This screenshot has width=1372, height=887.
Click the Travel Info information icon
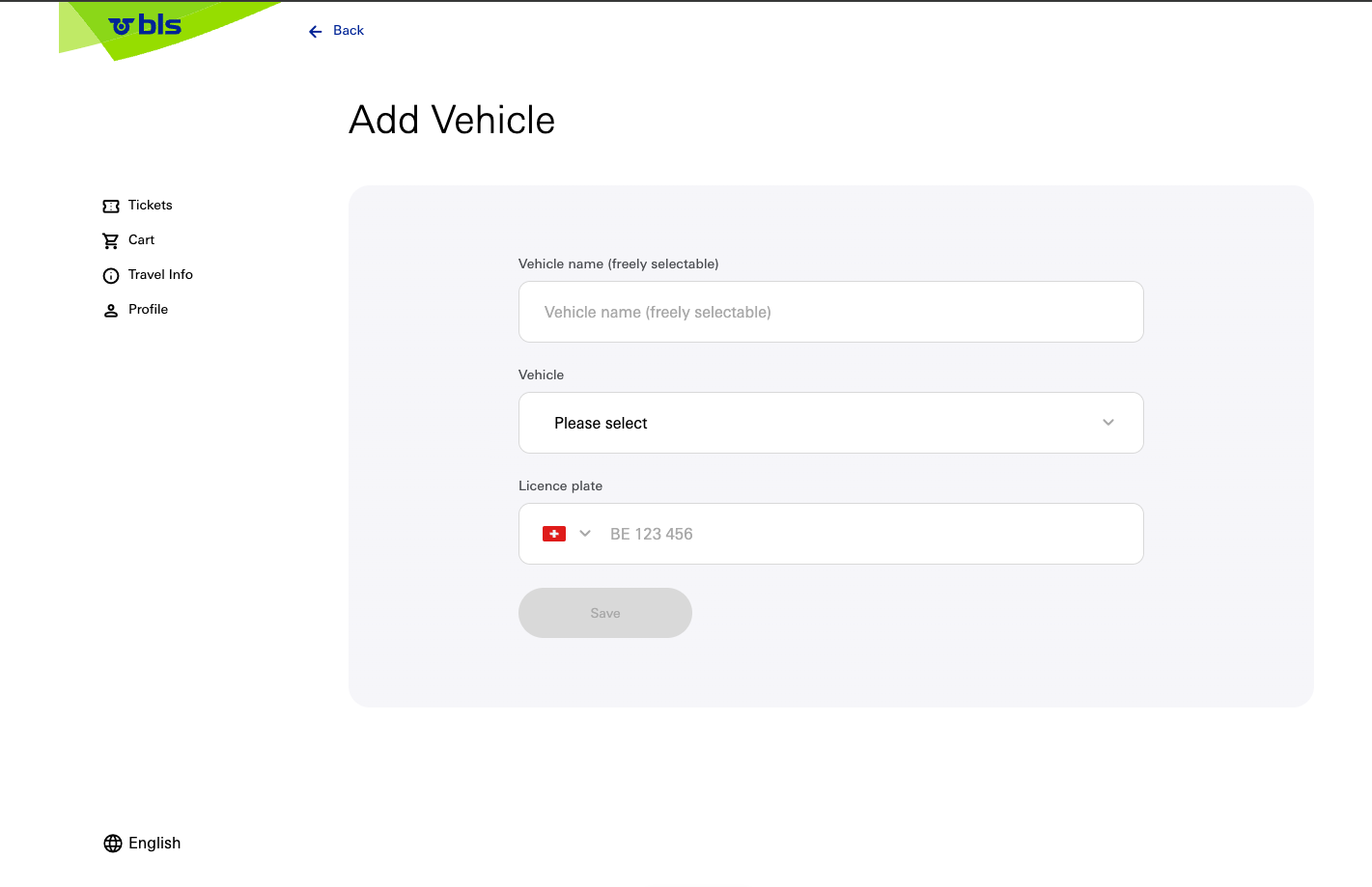(110, 275)
